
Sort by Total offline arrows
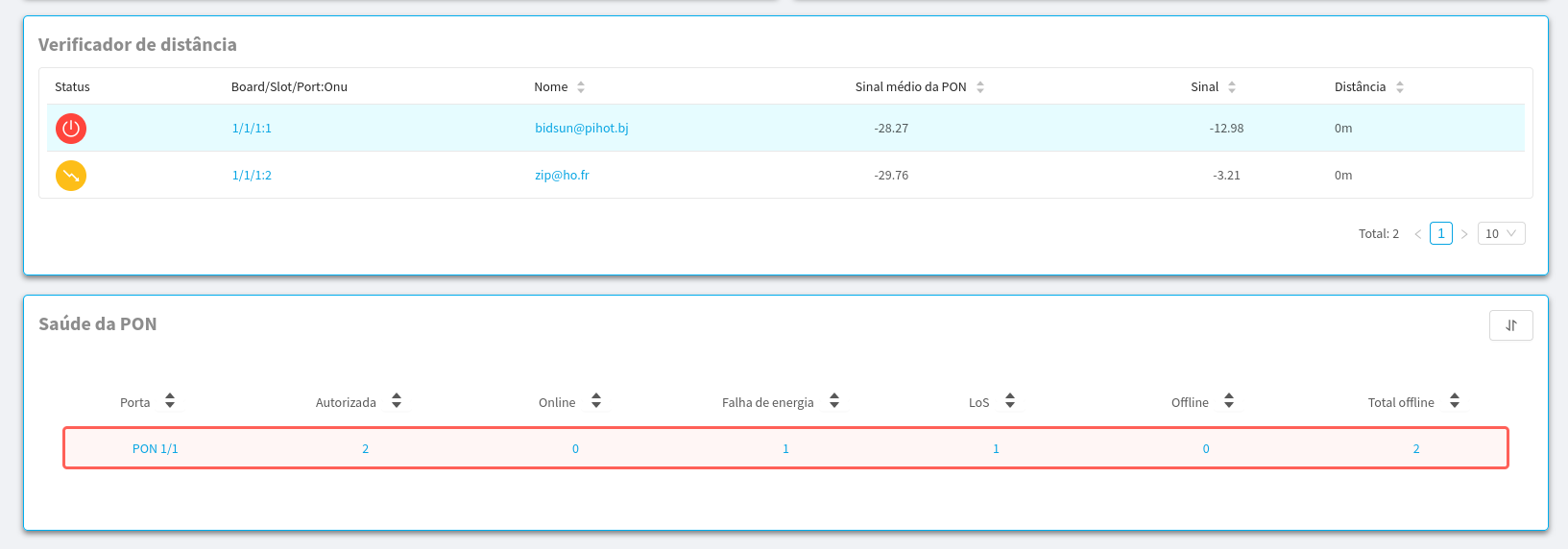1455,401
